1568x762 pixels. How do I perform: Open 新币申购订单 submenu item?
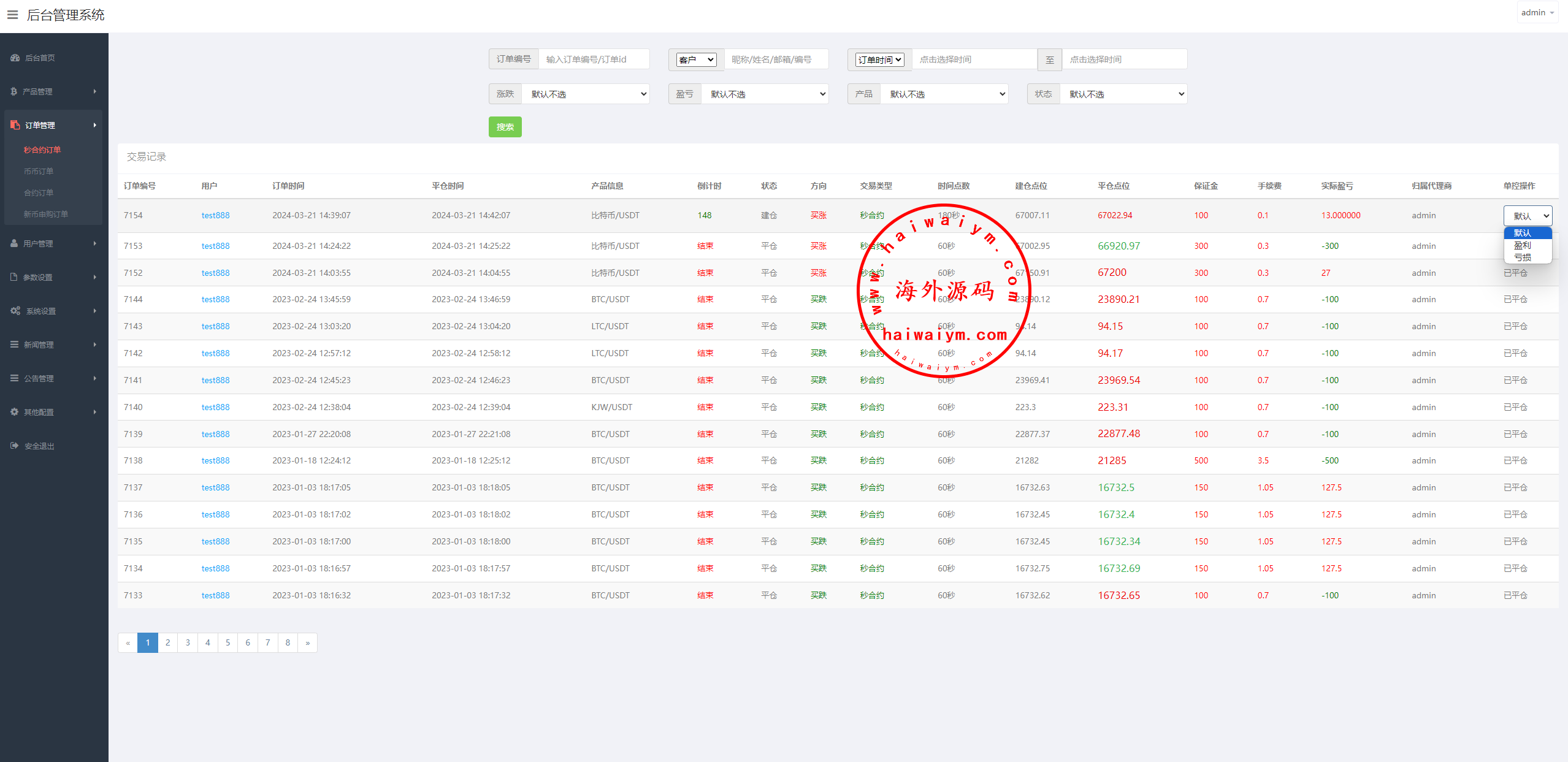pos(46,214)
